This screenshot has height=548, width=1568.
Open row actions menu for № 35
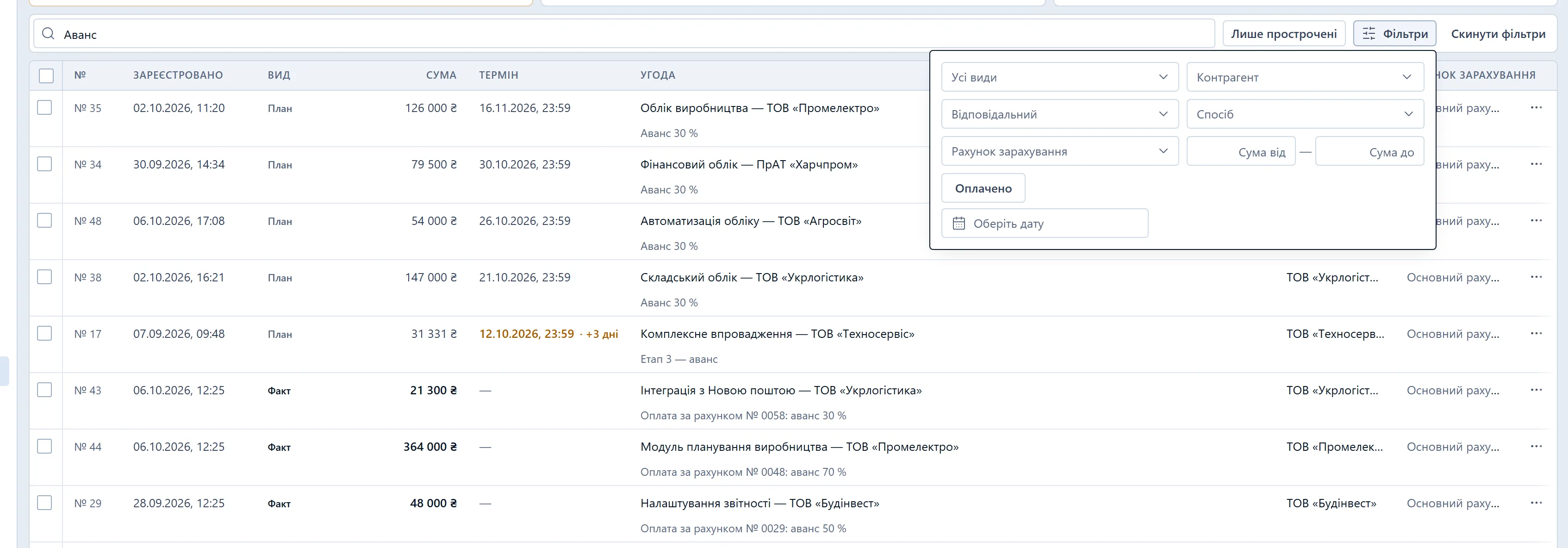coord(1537,108)
